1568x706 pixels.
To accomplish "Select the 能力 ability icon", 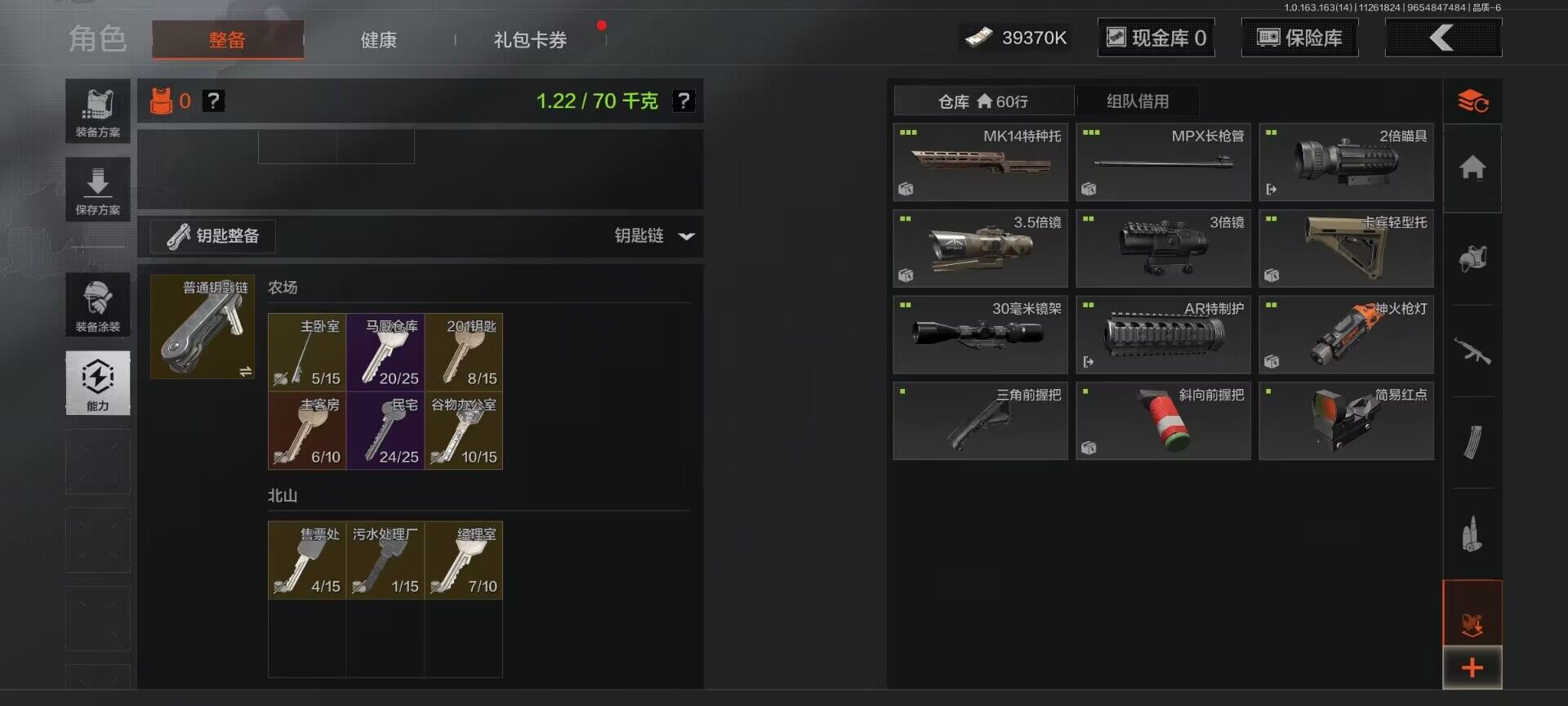I will pos(98,383).
